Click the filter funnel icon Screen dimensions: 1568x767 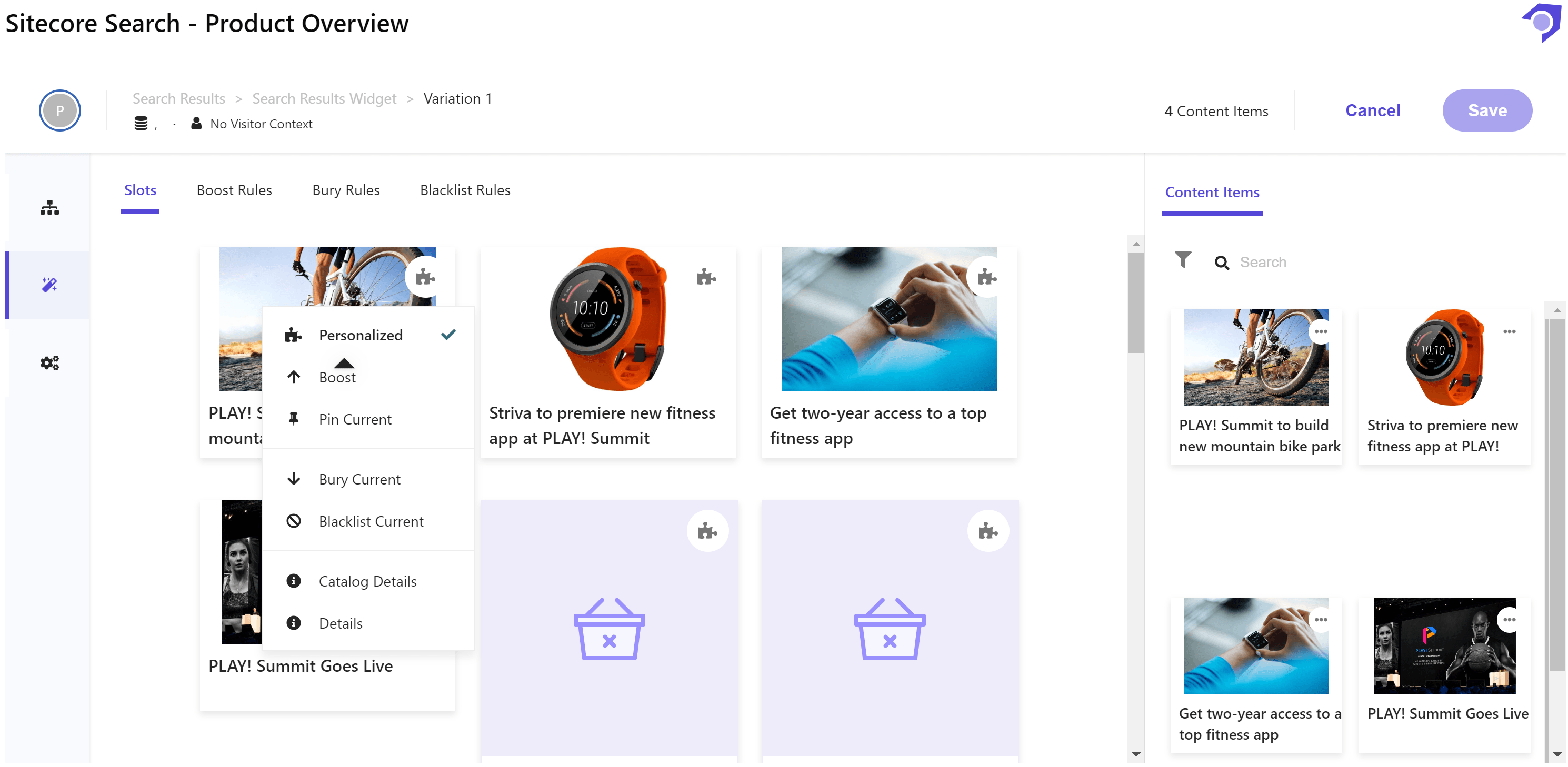tap(1182, 260)
